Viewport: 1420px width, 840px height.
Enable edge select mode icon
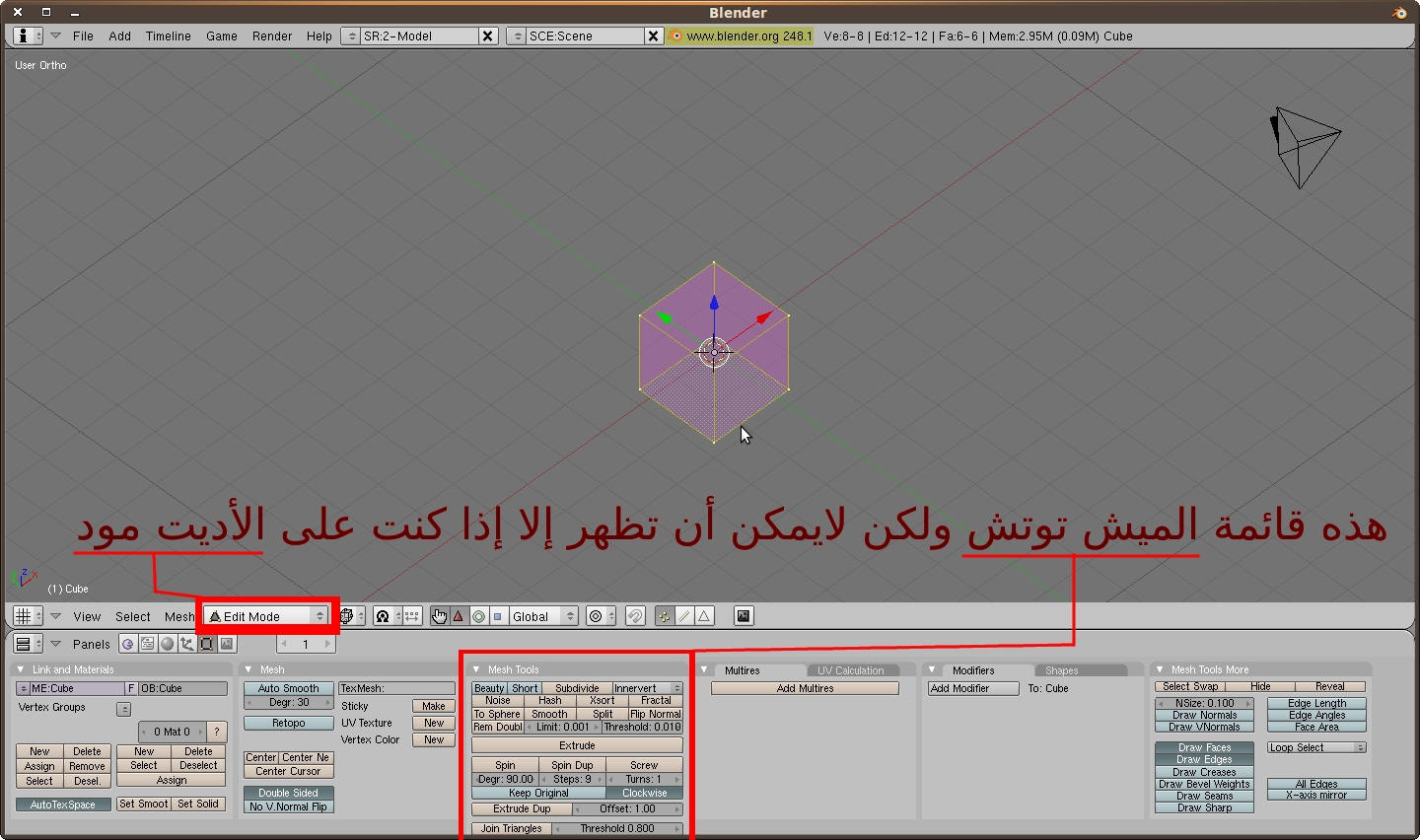684,616
